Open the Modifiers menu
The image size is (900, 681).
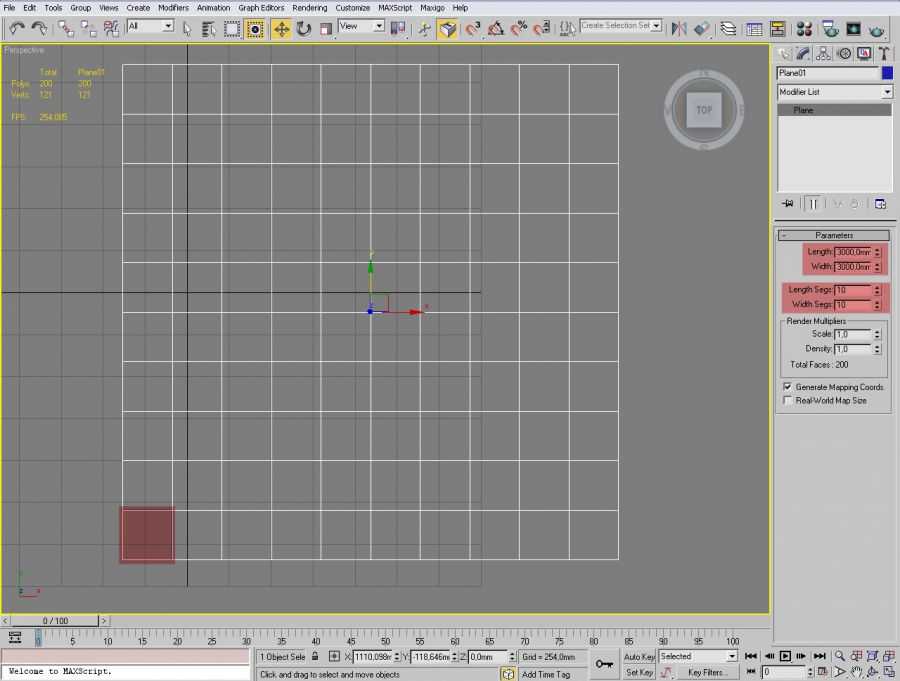[x=173, y=7]
